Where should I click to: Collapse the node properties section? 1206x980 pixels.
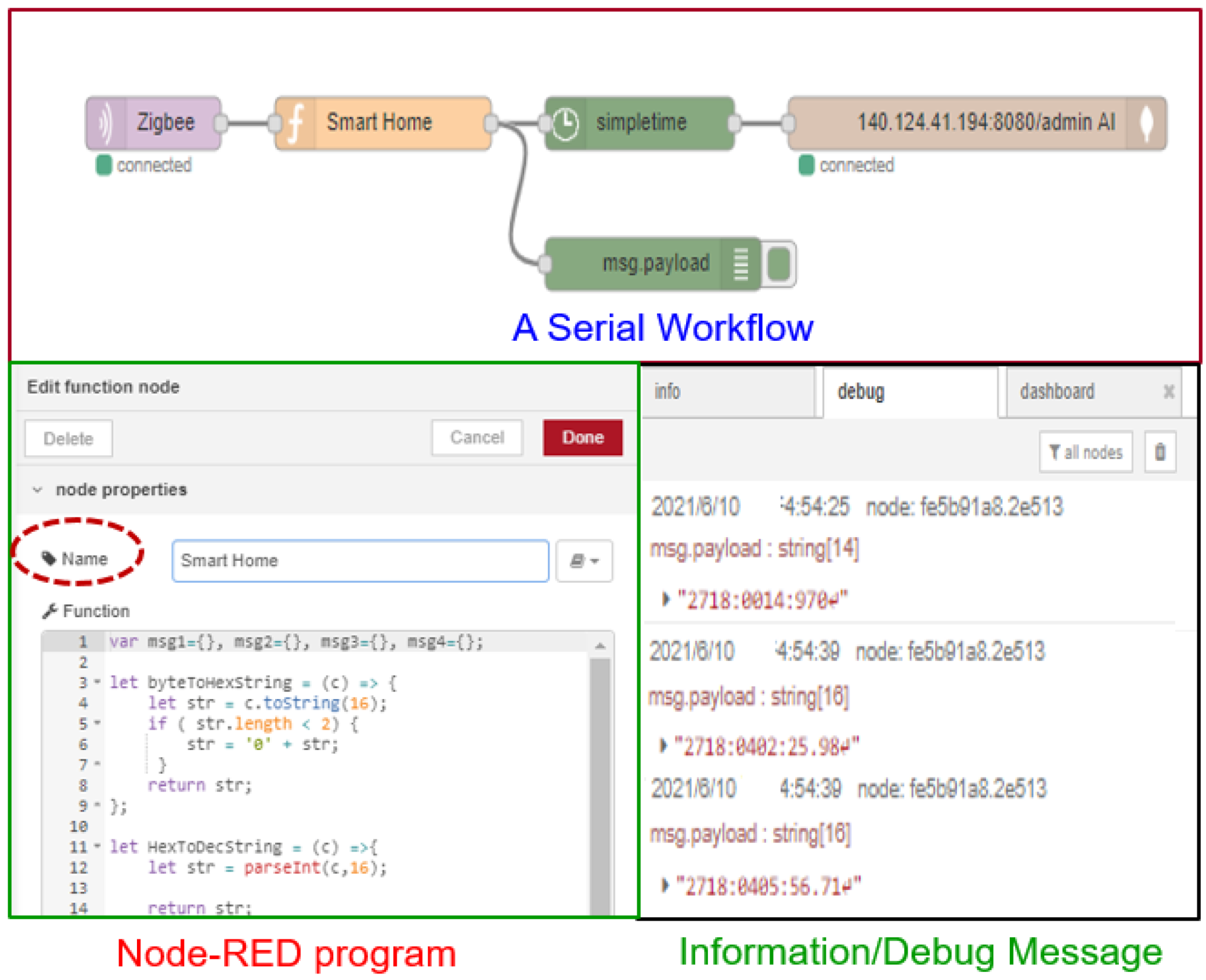[38, 490]
